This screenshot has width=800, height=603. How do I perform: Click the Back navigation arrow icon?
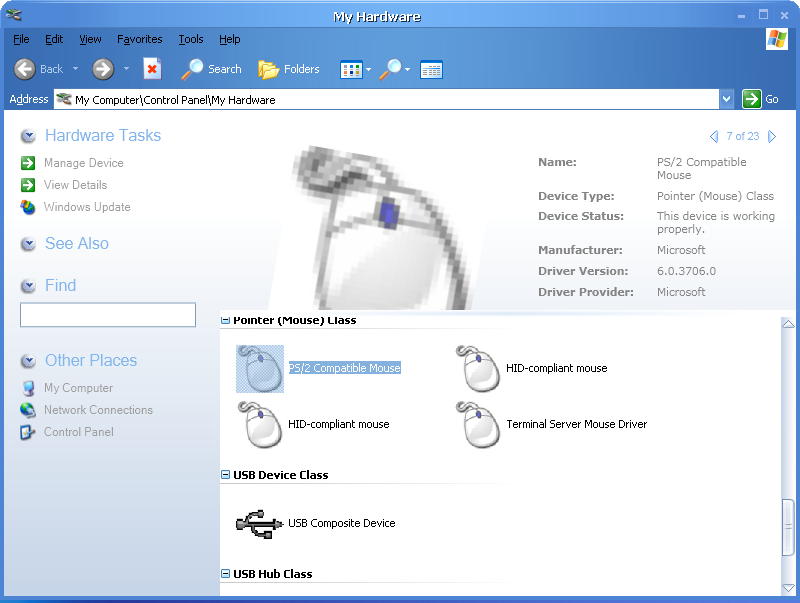click(x=26, y=69)
